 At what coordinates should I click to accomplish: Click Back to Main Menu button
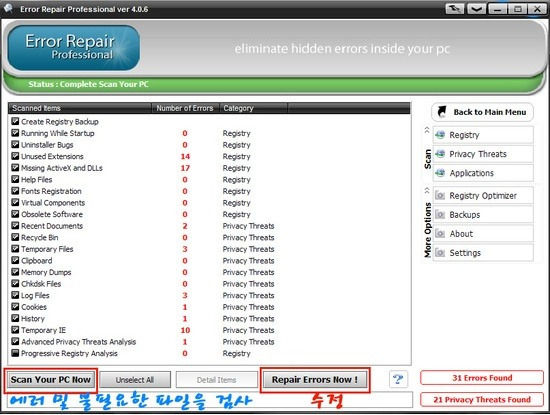pos(483,112)
